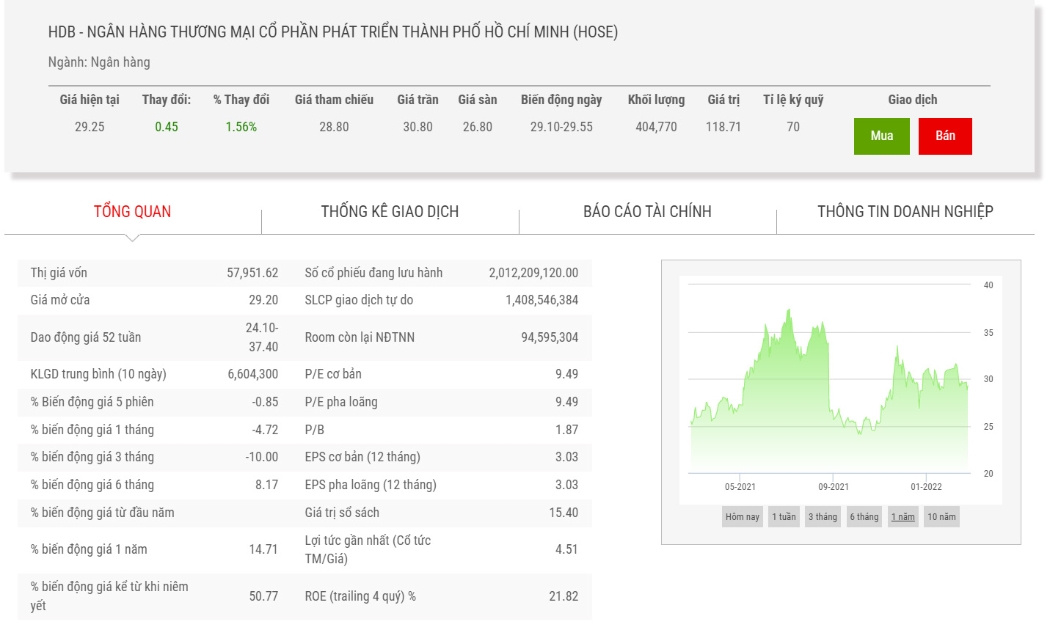Click ROE trailing value 21.82
This screenshot has height=630, width=1050.
pyautogui.click(x=563, y=596)
